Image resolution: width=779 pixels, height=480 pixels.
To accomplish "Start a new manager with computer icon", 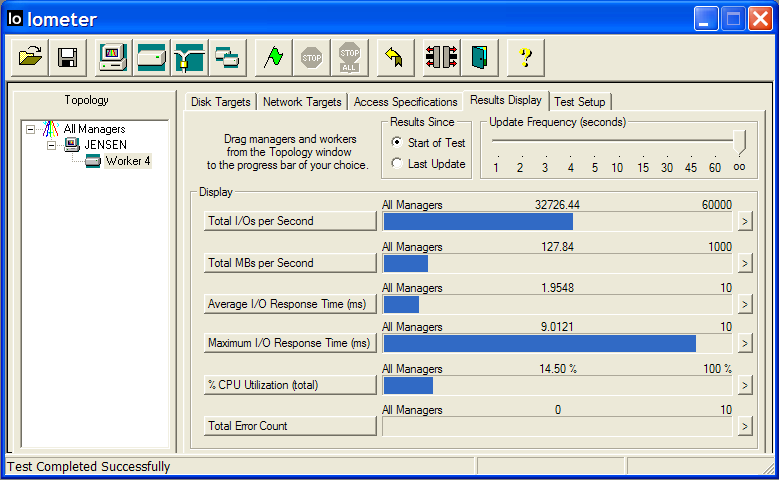I will [113, 58].
